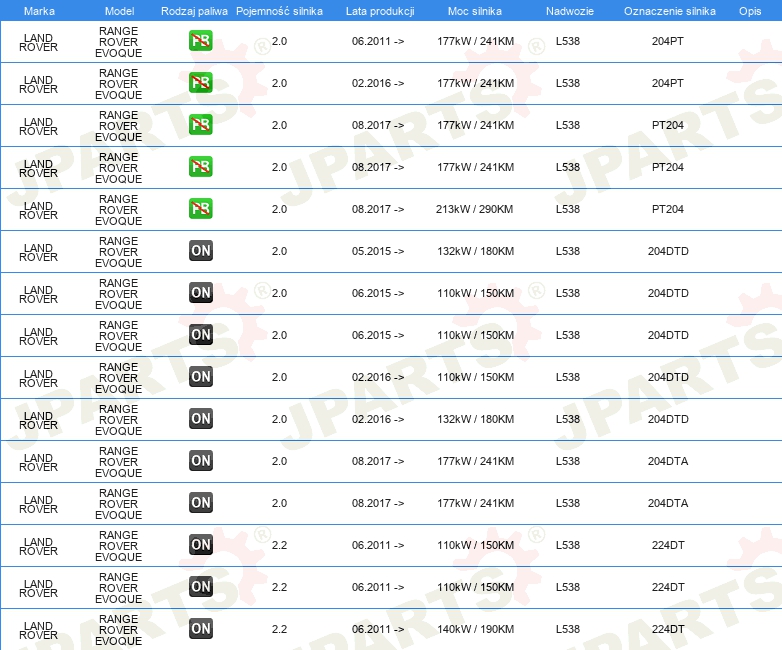
Task: Click the 213kW / 290KM power cell
Action: click(x=474, y=209)
